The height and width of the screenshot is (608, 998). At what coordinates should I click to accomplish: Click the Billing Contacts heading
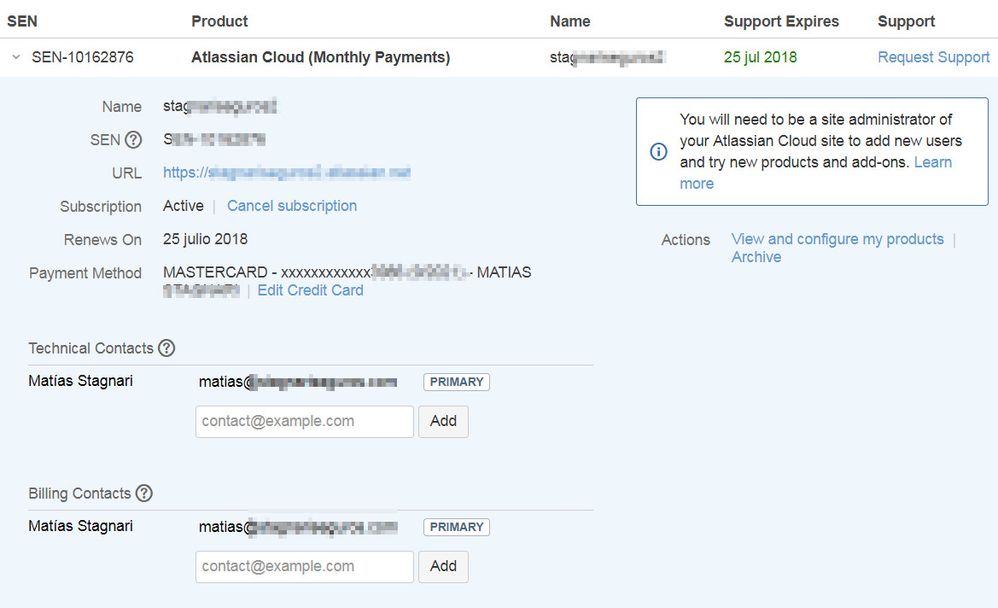point(80,493)
